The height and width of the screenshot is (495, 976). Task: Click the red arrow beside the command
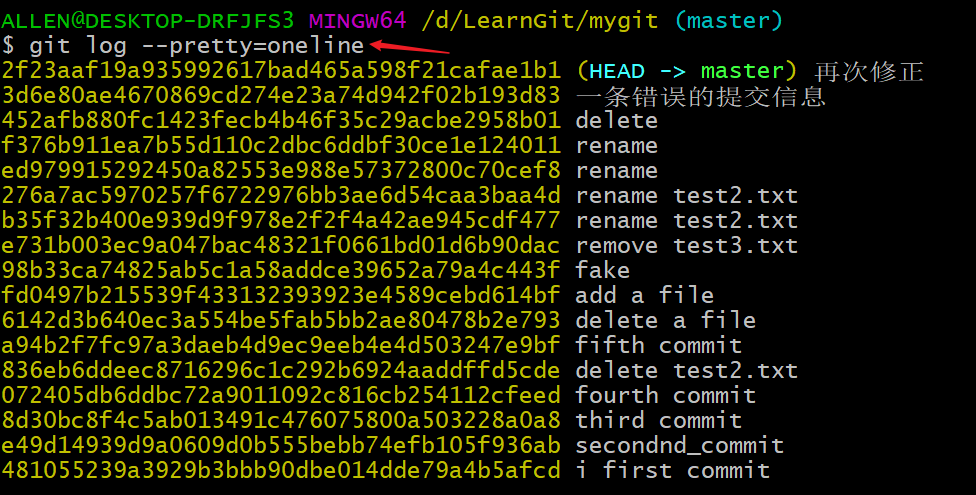pos(410,46)
